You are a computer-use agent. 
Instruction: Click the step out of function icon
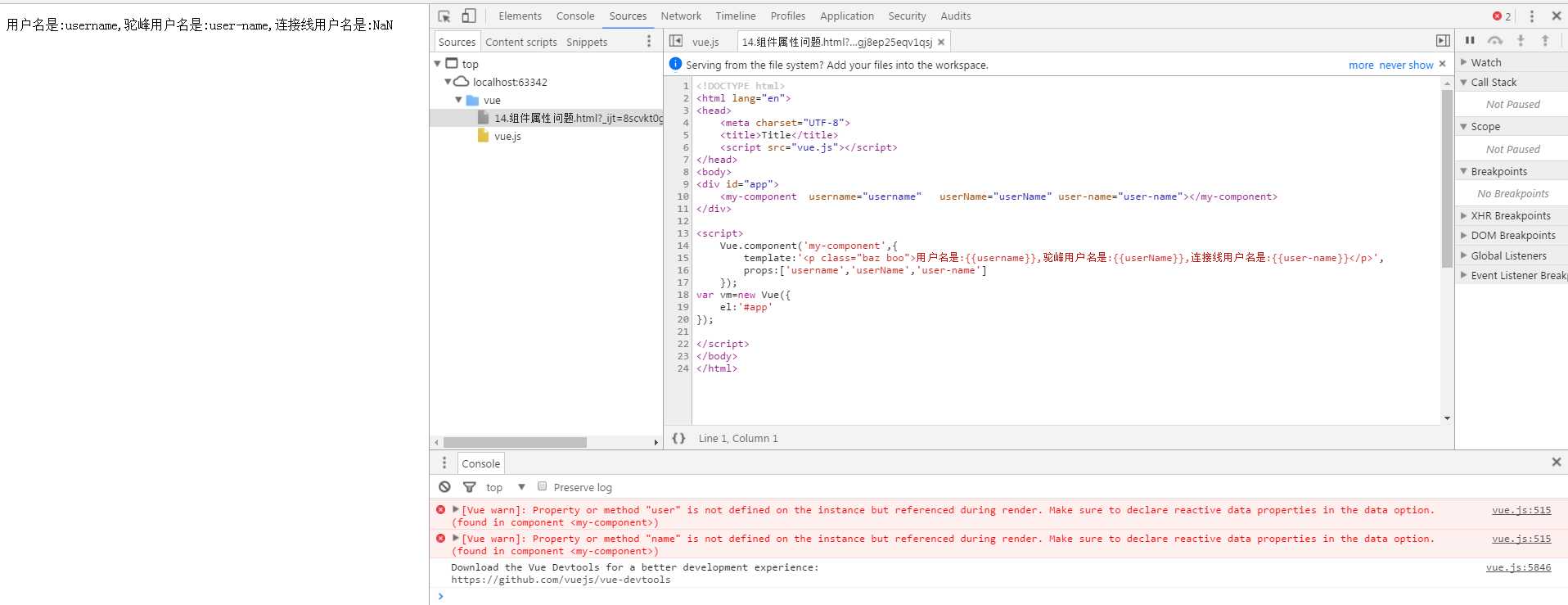pos(1545,40)
